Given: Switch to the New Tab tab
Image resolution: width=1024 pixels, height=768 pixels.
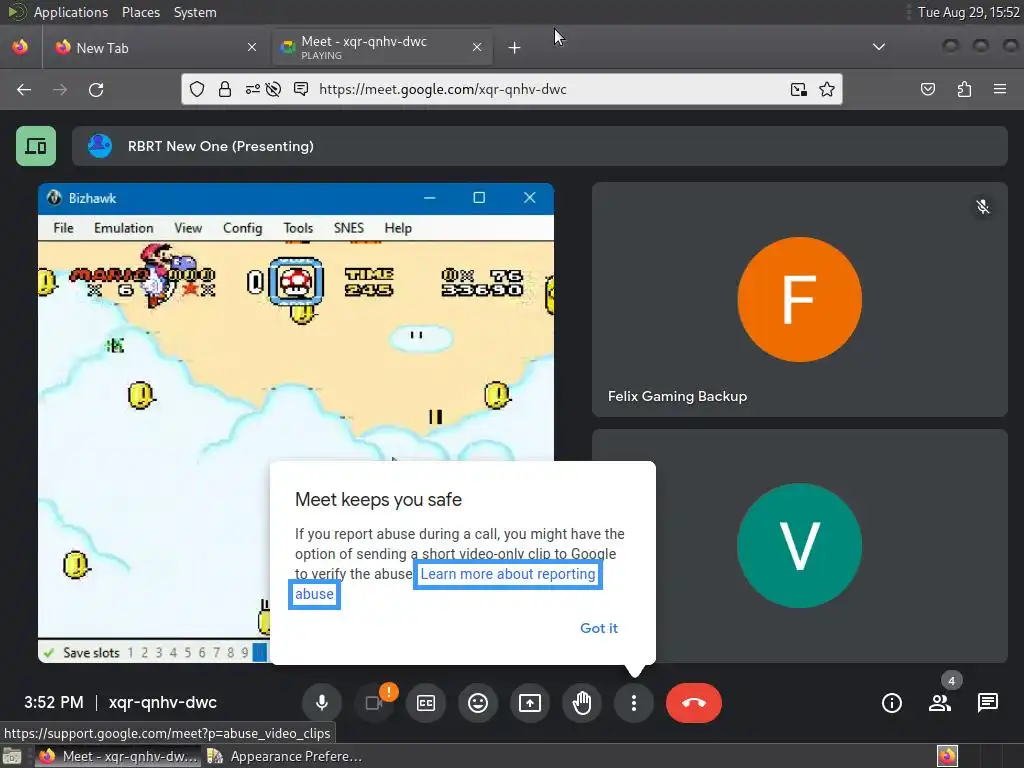Looking at the screenshot, I should pos(155,47).
